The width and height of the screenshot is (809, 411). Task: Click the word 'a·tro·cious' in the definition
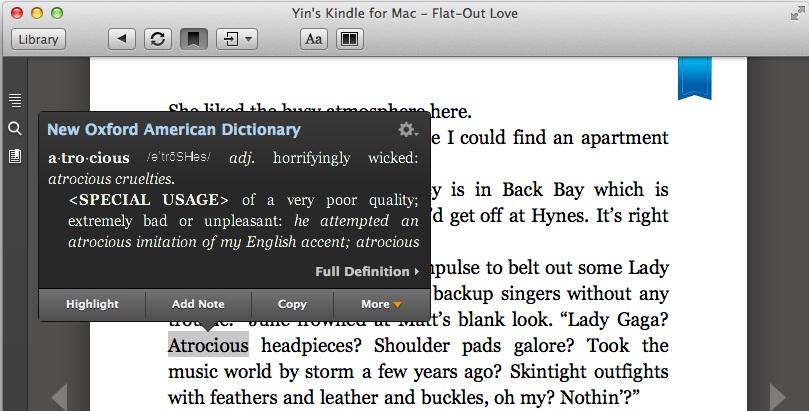(89, 158)
